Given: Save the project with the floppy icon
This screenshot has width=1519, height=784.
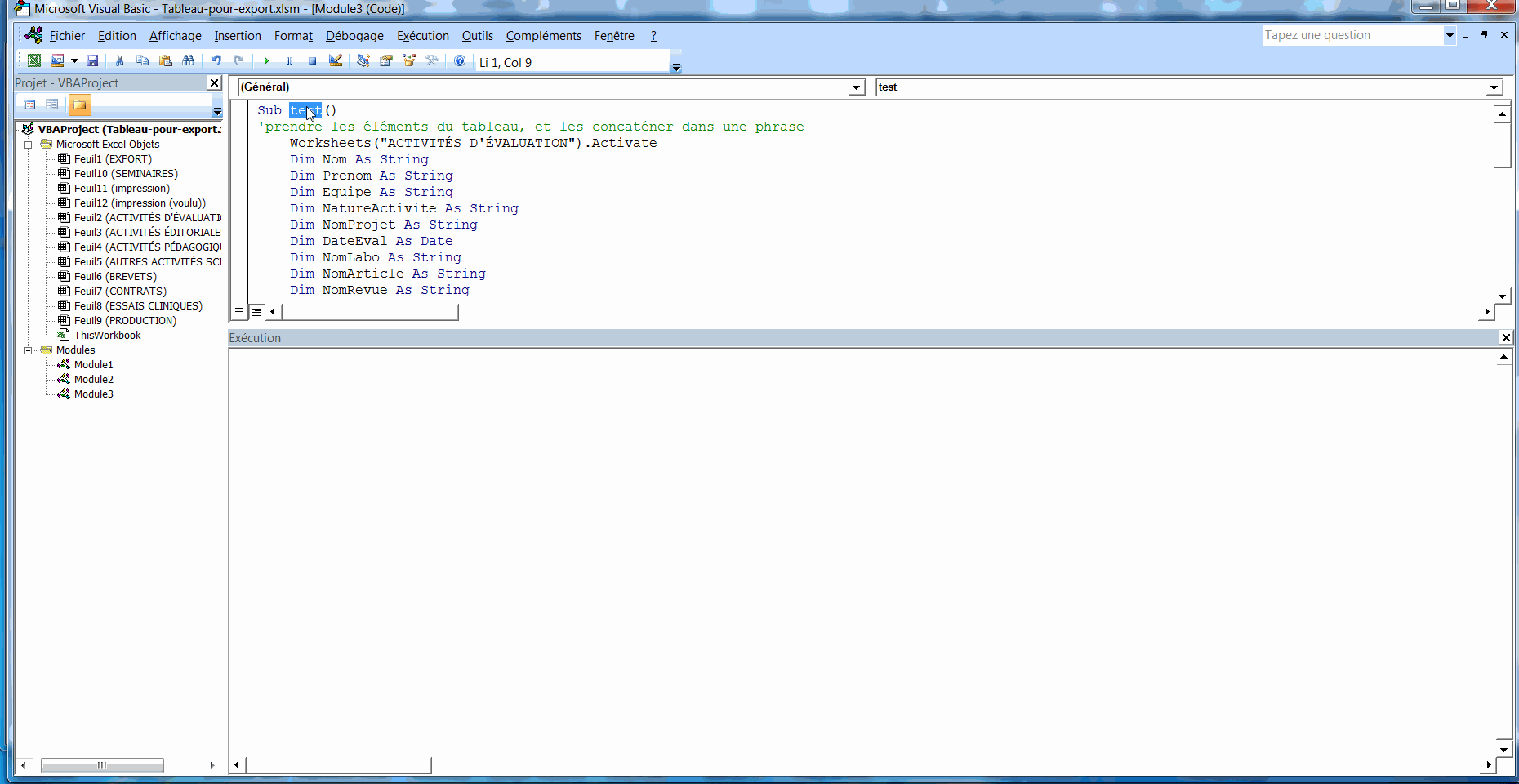Looking at the screenshot, I should [x=92, y=60].
